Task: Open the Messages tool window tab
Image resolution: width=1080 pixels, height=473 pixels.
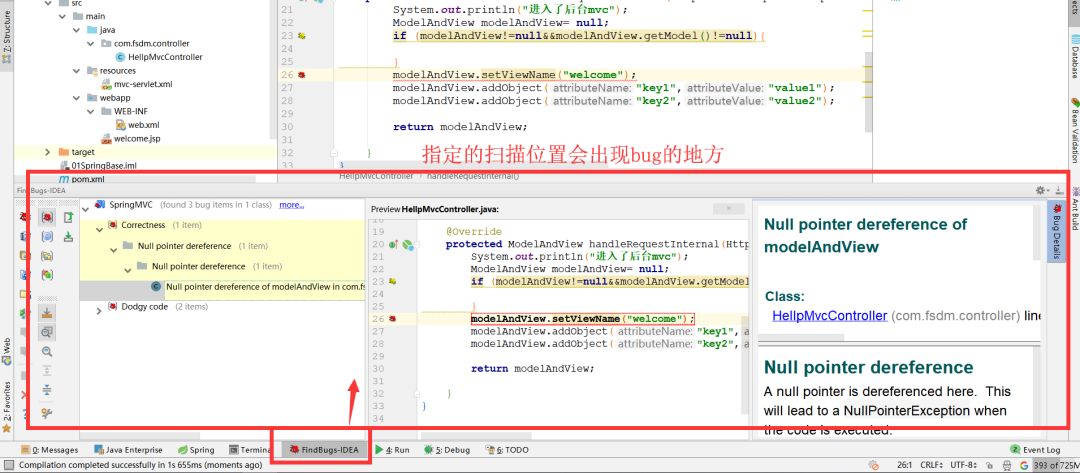Action: click(x=50, y=450)
